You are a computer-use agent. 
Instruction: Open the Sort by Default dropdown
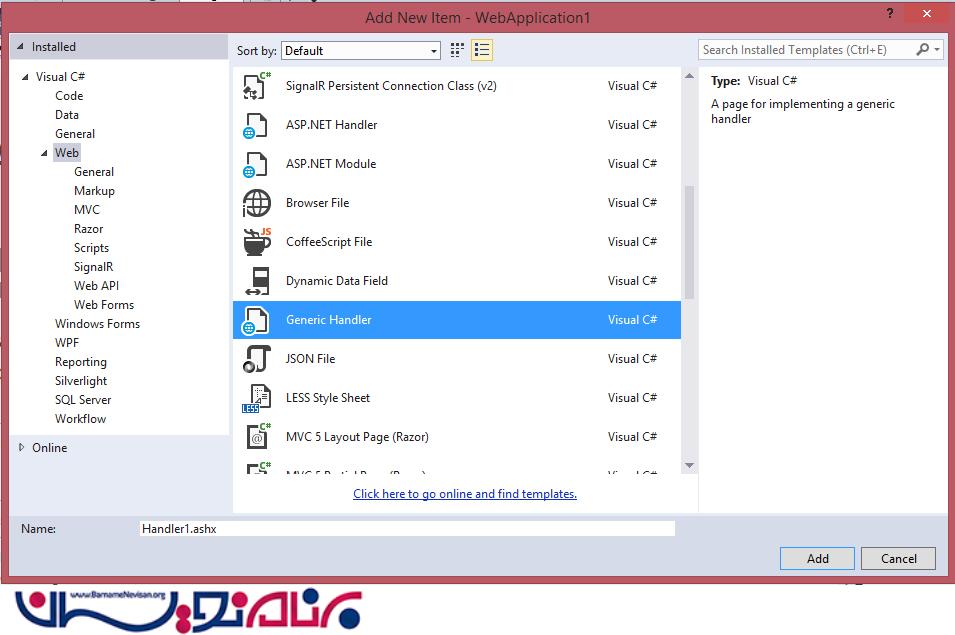click(x=361, y=51)
